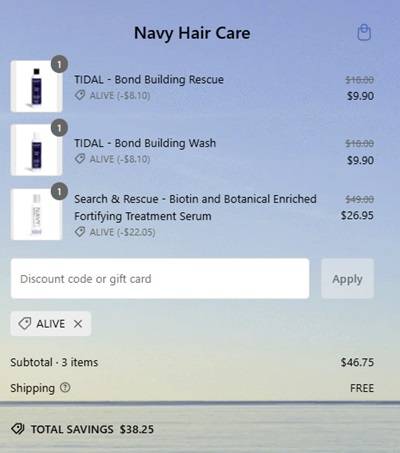Screen dimensions: 400x453
Task: Click the tag icon under Fortifying Treatment Serum
Action: (80, 232)
